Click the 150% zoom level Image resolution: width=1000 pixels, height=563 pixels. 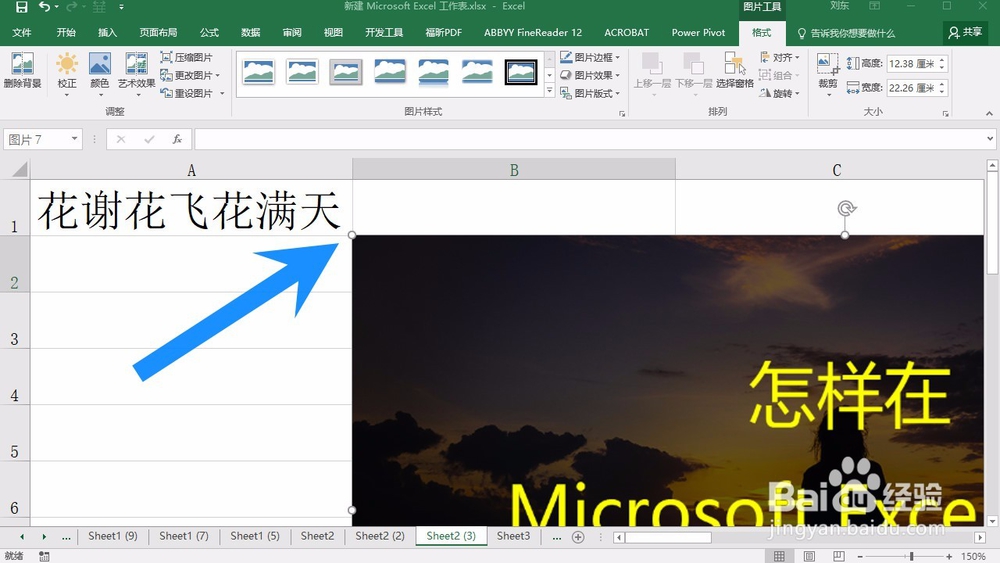tap(973, 556)
